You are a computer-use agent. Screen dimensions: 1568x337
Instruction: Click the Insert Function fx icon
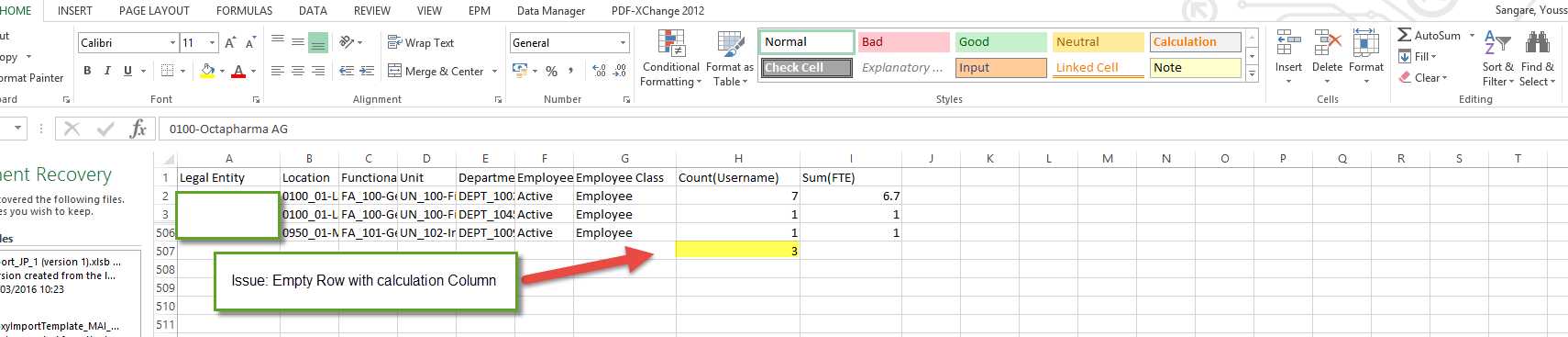[x=138, y=129]
